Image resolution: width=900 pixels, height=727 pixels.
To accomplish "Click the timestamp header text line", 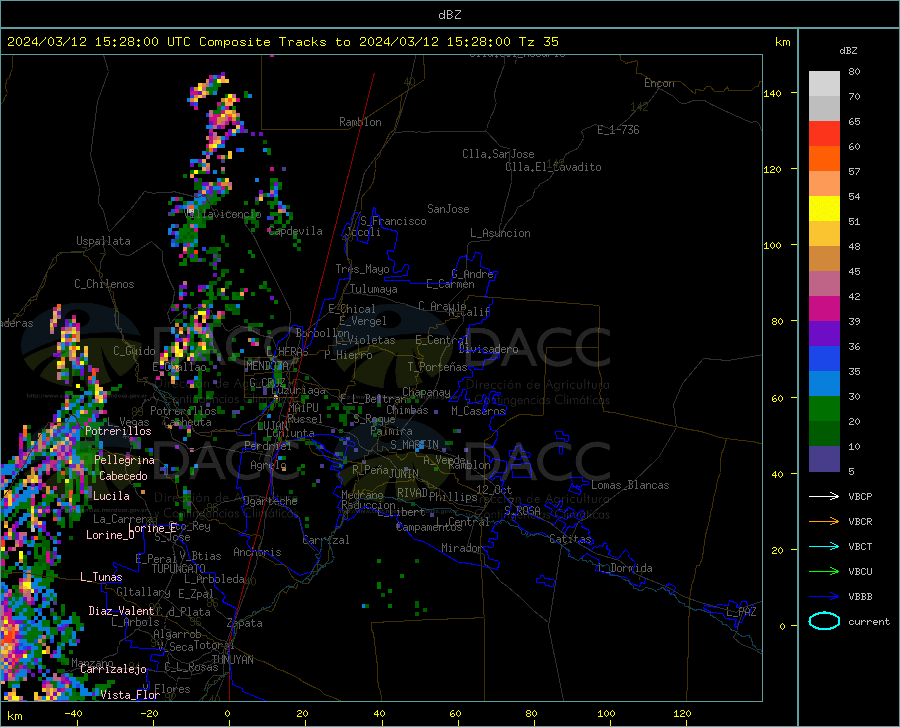I will (282, 42).
